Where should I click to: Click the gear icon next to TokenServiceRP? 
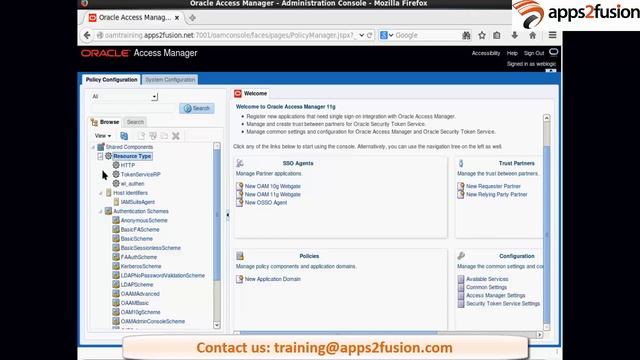[x=116, y=174]
